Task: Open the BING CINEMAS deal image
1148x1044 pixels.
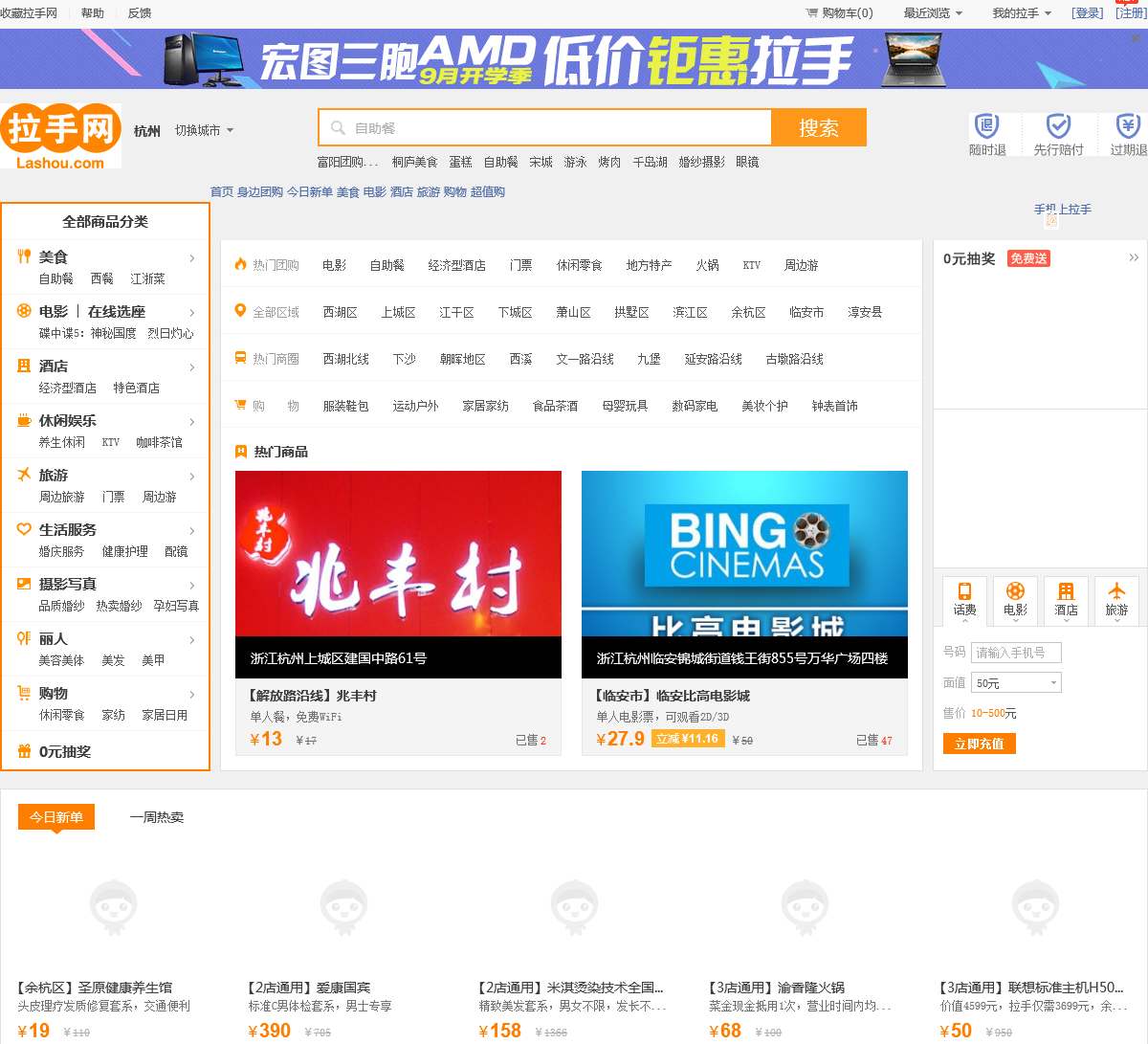Action: [x=744, y=574]
